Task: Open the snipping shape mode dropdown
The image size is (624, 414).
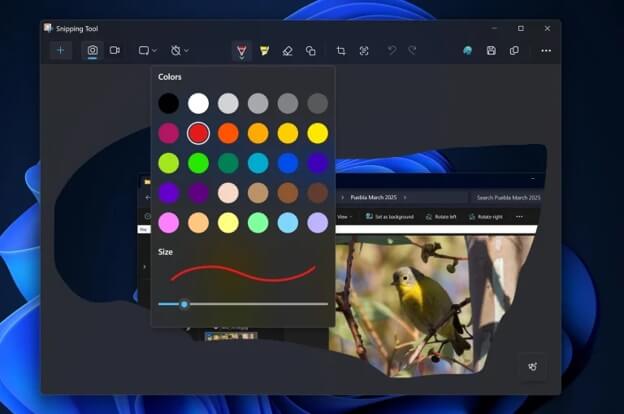Action: click(148, 51)
